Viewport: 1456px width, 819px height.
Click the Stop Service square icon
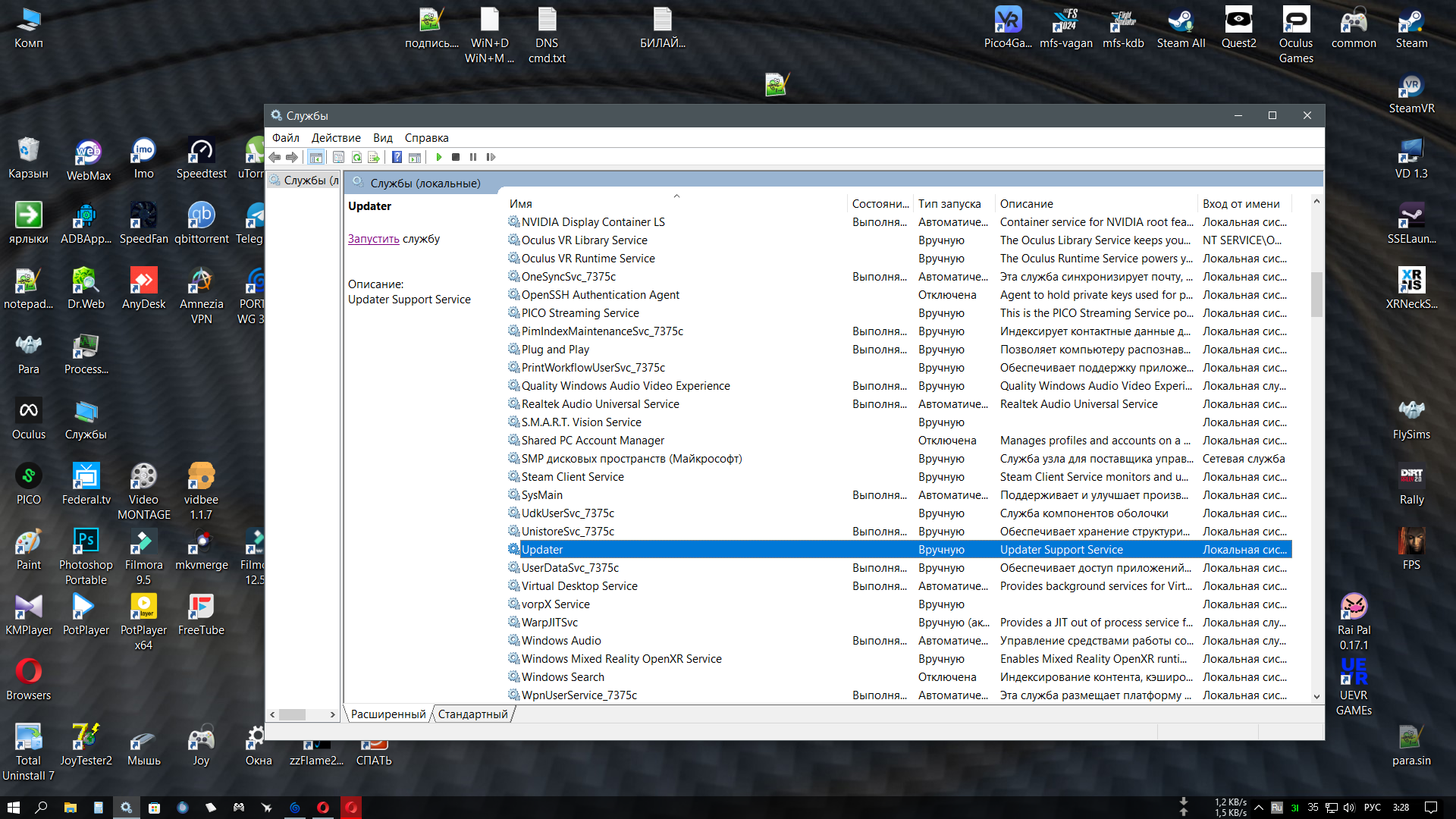click(x=456, y=157)
